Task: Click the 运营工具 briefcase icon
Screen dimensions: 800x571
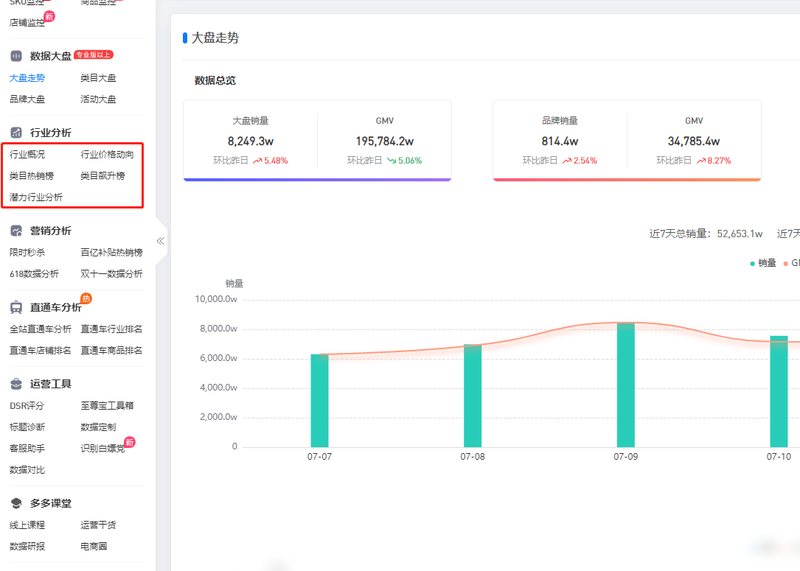Action: click(16, 384)
